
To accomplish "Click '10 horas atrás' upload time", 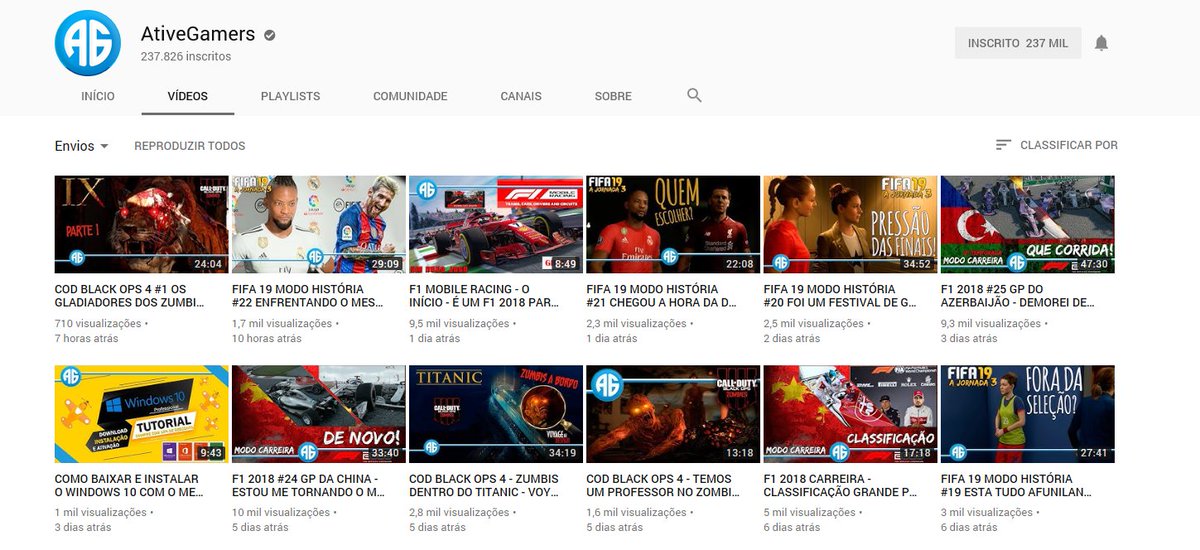I will coord(267,339).
